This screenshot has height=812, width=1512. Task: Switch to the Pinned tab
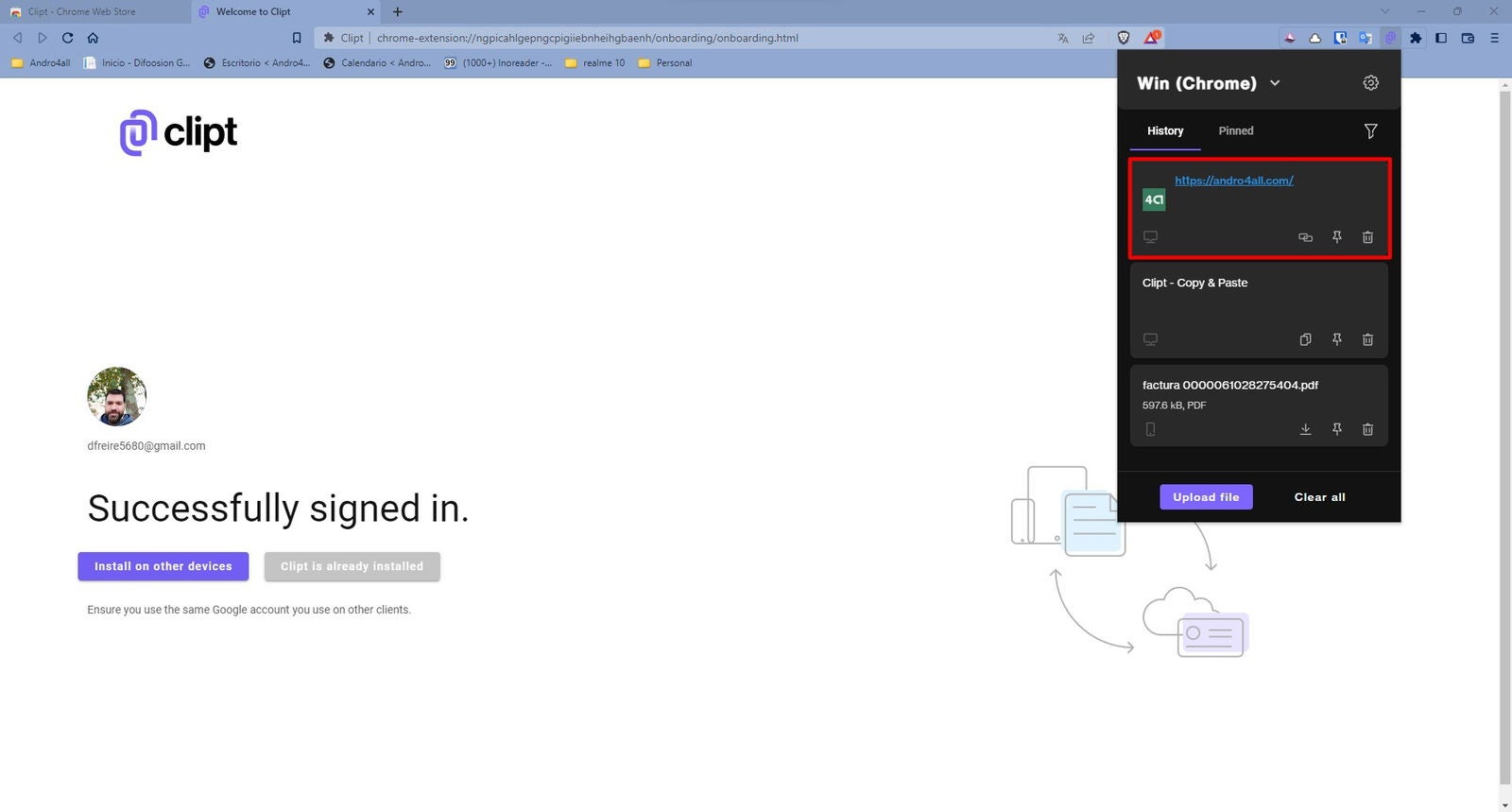[1235, 131]
